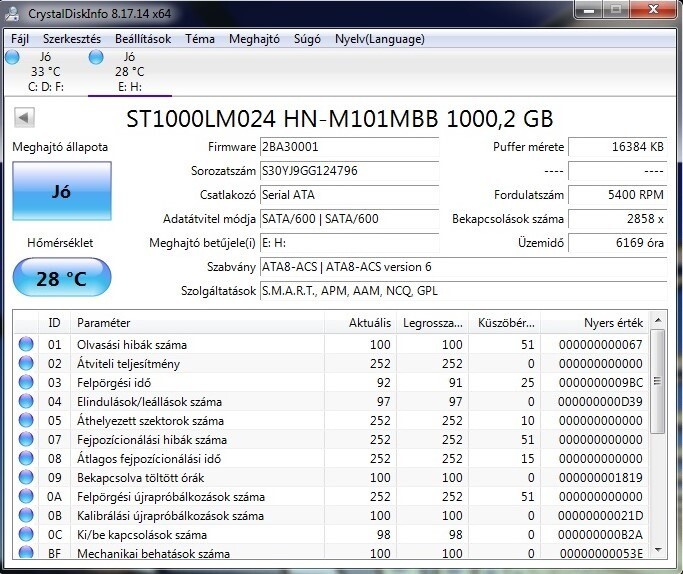Click the 2858 x power-on count field

pos(618,219)
